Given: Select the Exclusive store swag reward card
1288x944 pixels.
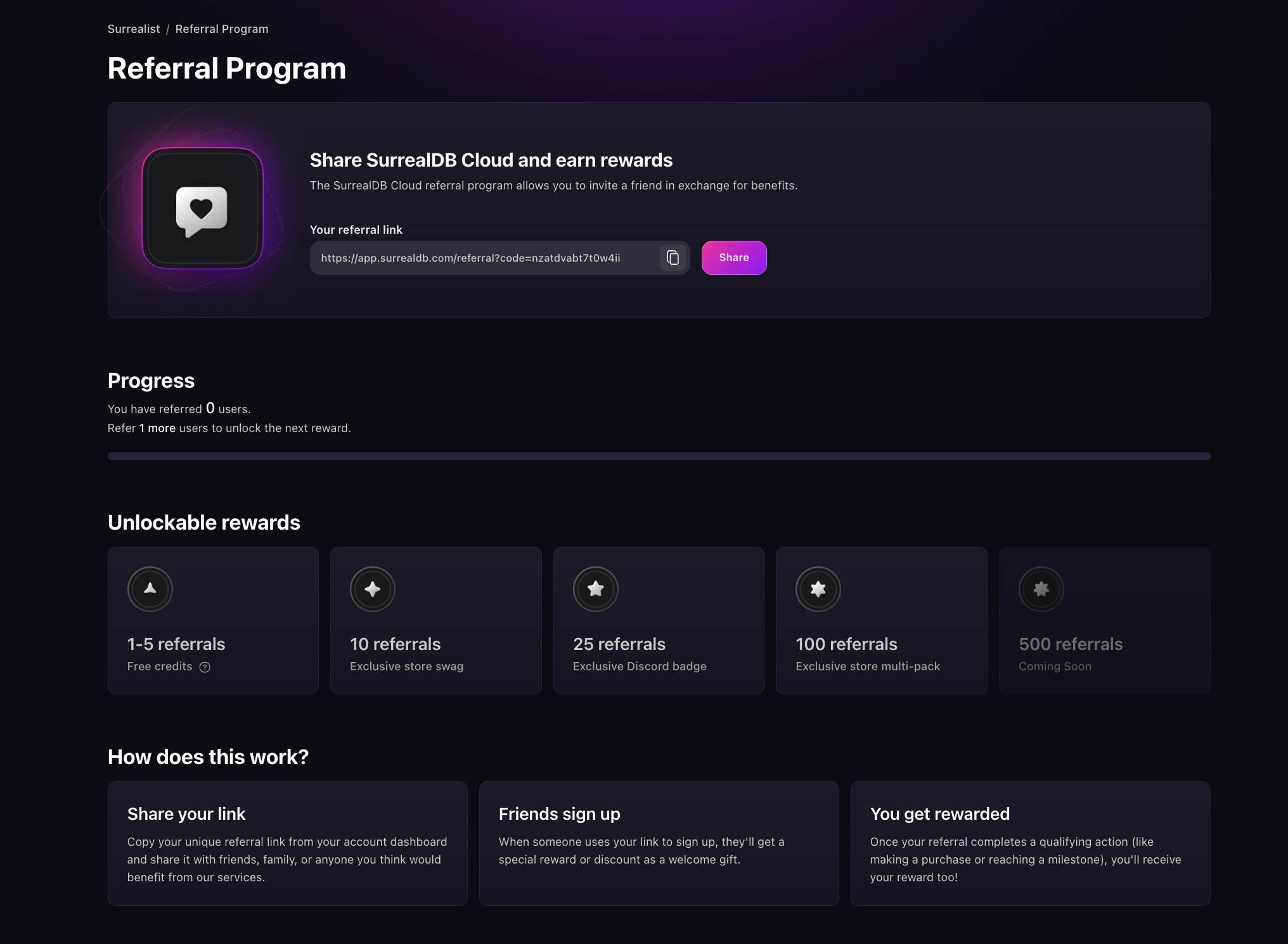Looking at the screenshot, I should point(435,621).
